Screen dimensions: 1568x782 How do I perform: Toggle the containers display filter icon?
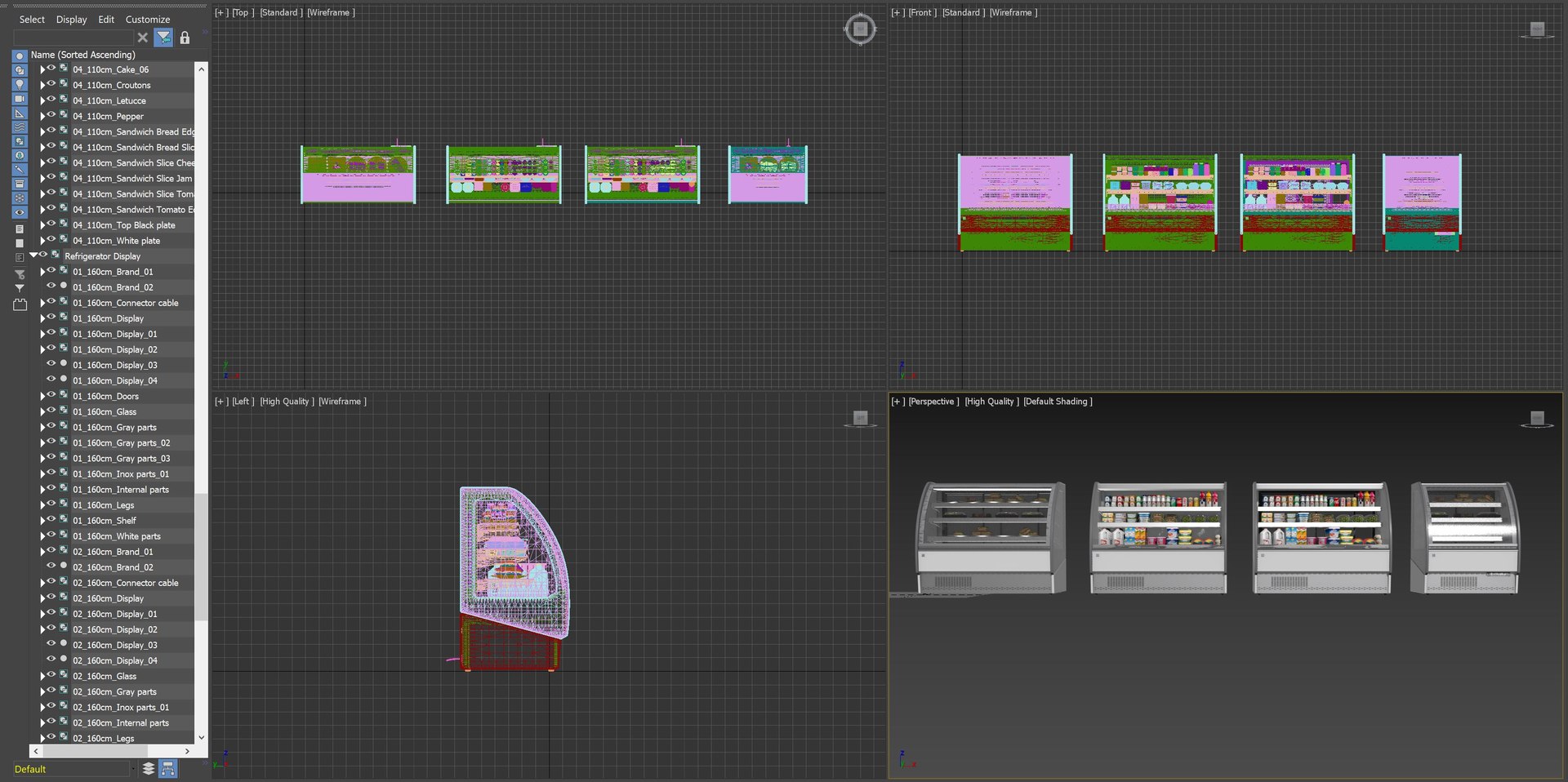[x=20, y=184]
